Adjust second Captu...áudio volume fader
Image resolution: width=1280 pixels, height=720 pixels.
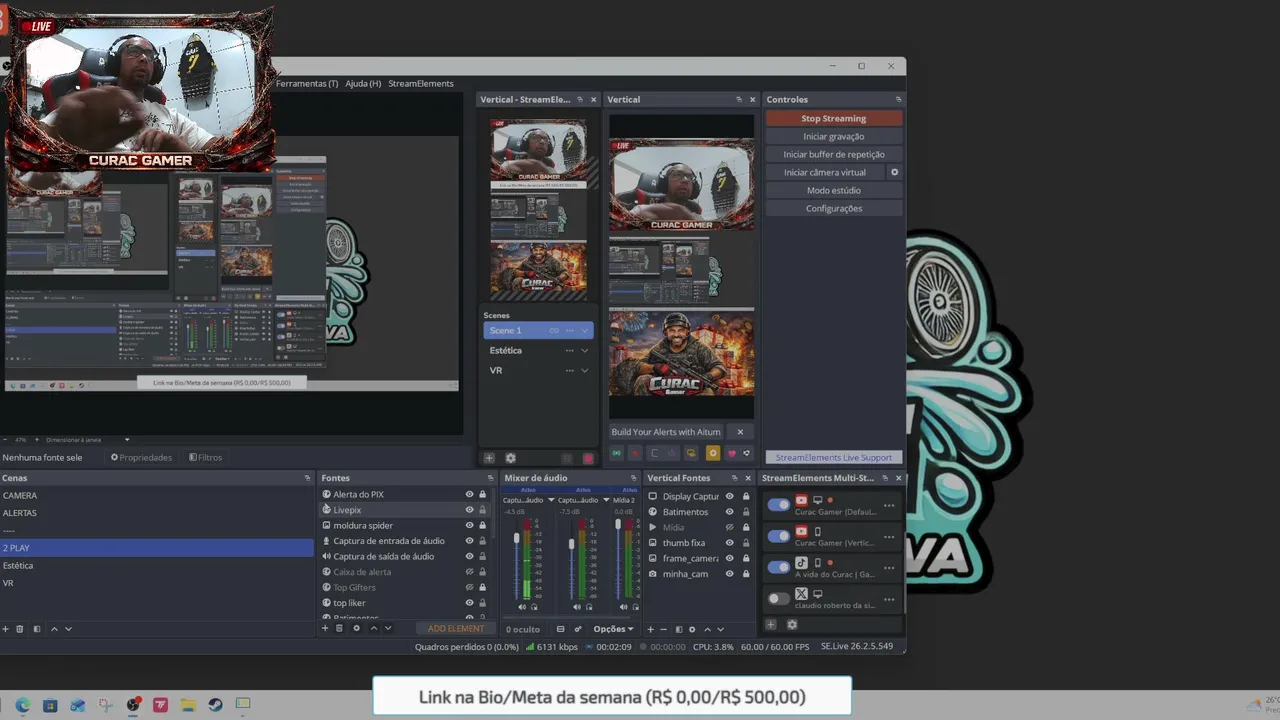coord(572,544)
